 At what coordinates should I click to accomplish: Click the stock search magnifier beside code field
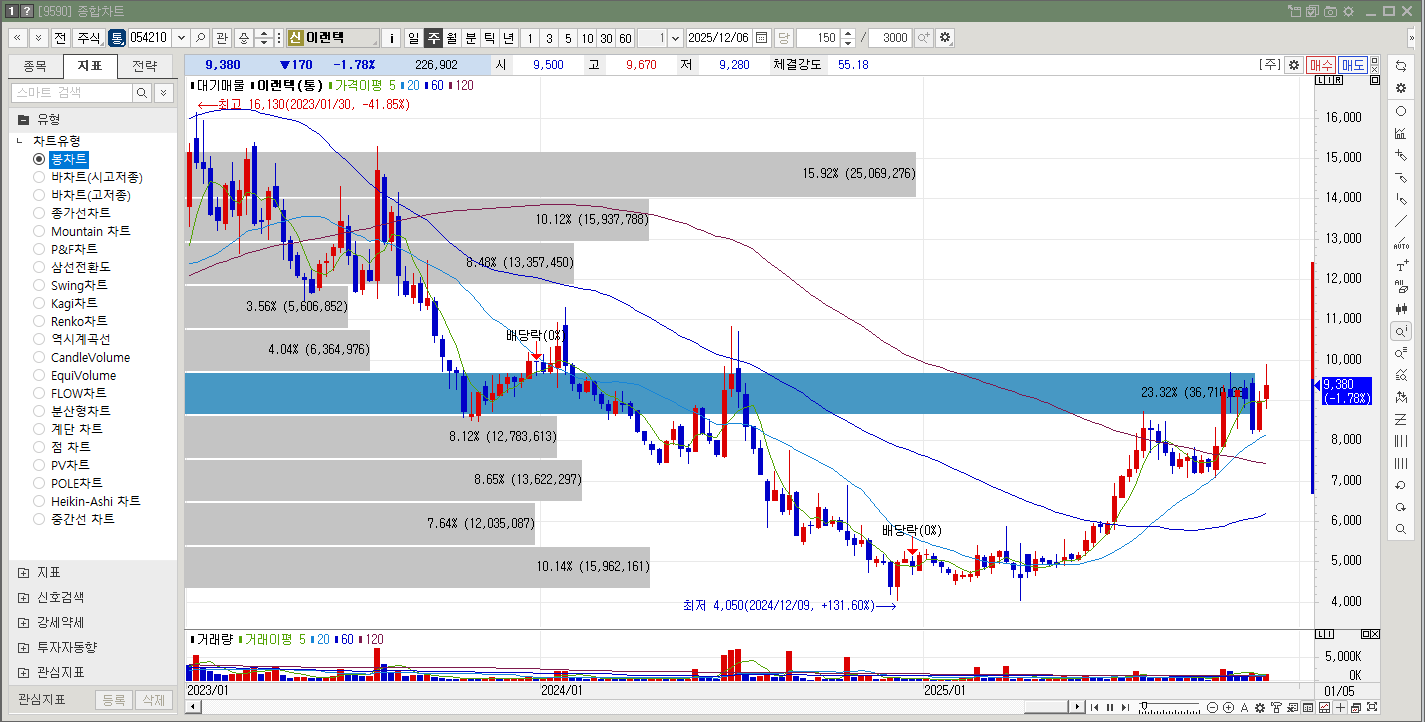click(x=200, y=38)
